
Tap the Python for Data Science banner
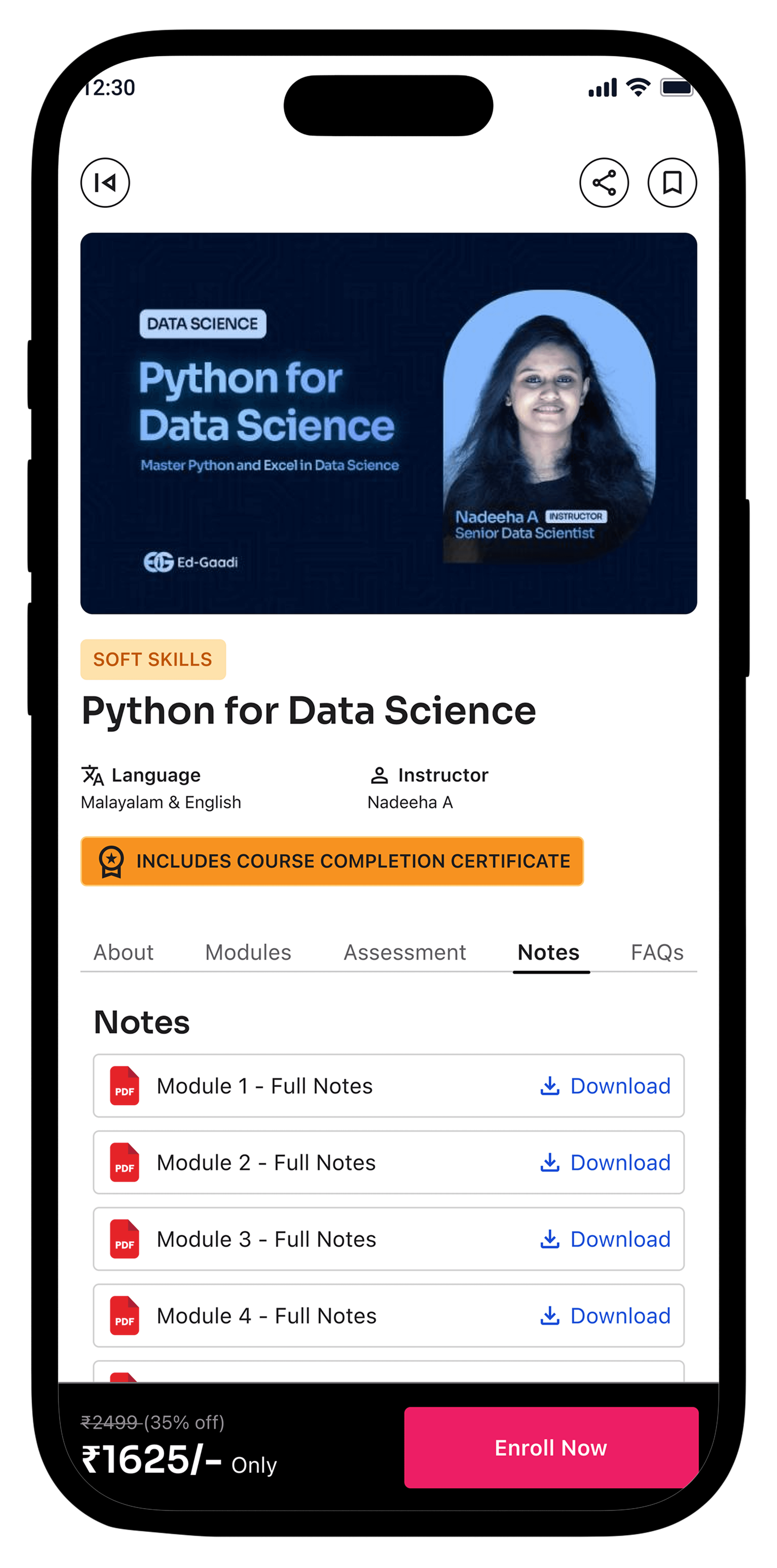(x=388, y=423)
